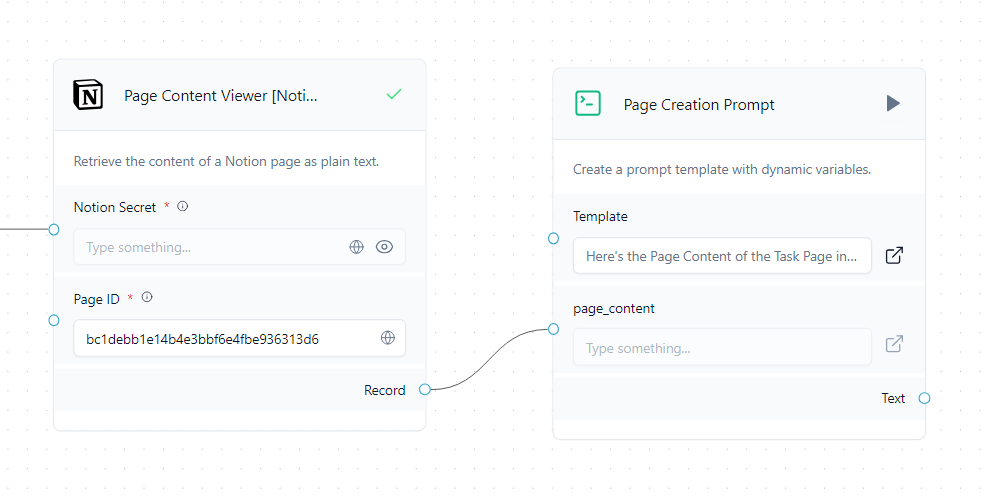Click the Template text field
984x504 pixels.
click(720, 256)
